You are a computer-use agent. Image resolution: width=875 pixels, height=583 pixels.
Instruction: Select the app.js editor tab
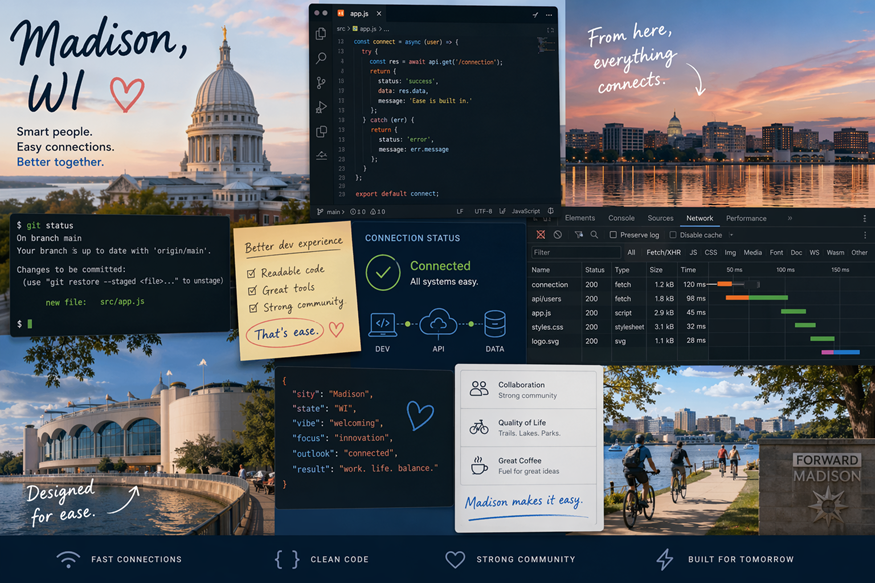359,13
